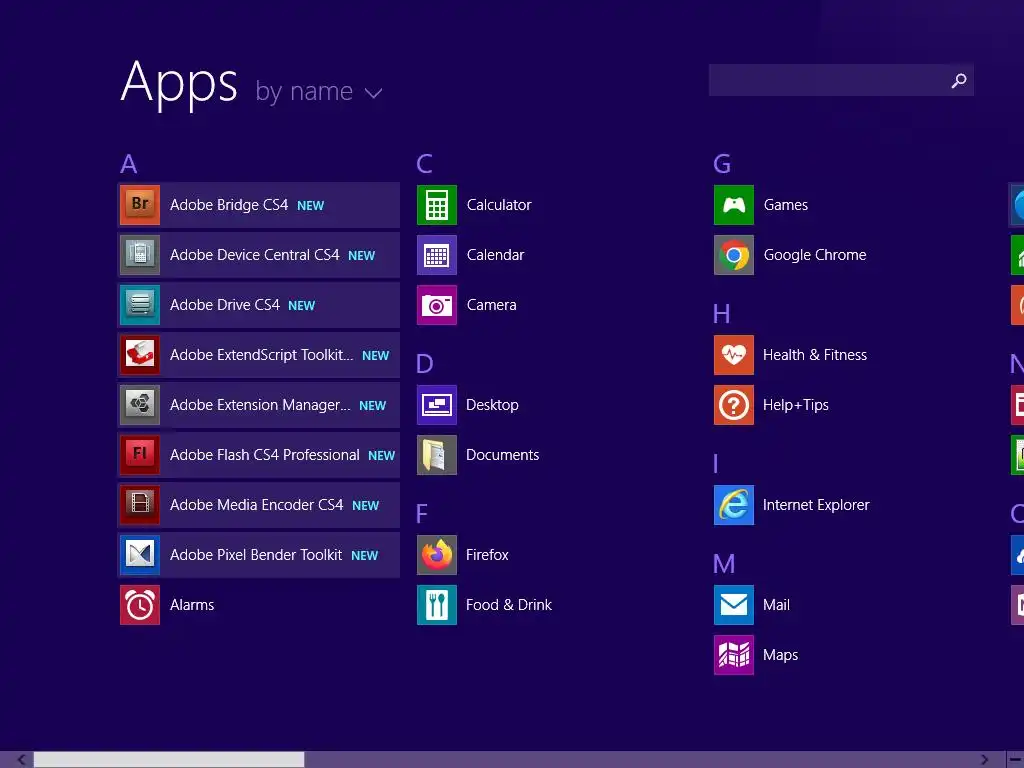
Task: Jump to letter group F header
Action: pos(422,514)
